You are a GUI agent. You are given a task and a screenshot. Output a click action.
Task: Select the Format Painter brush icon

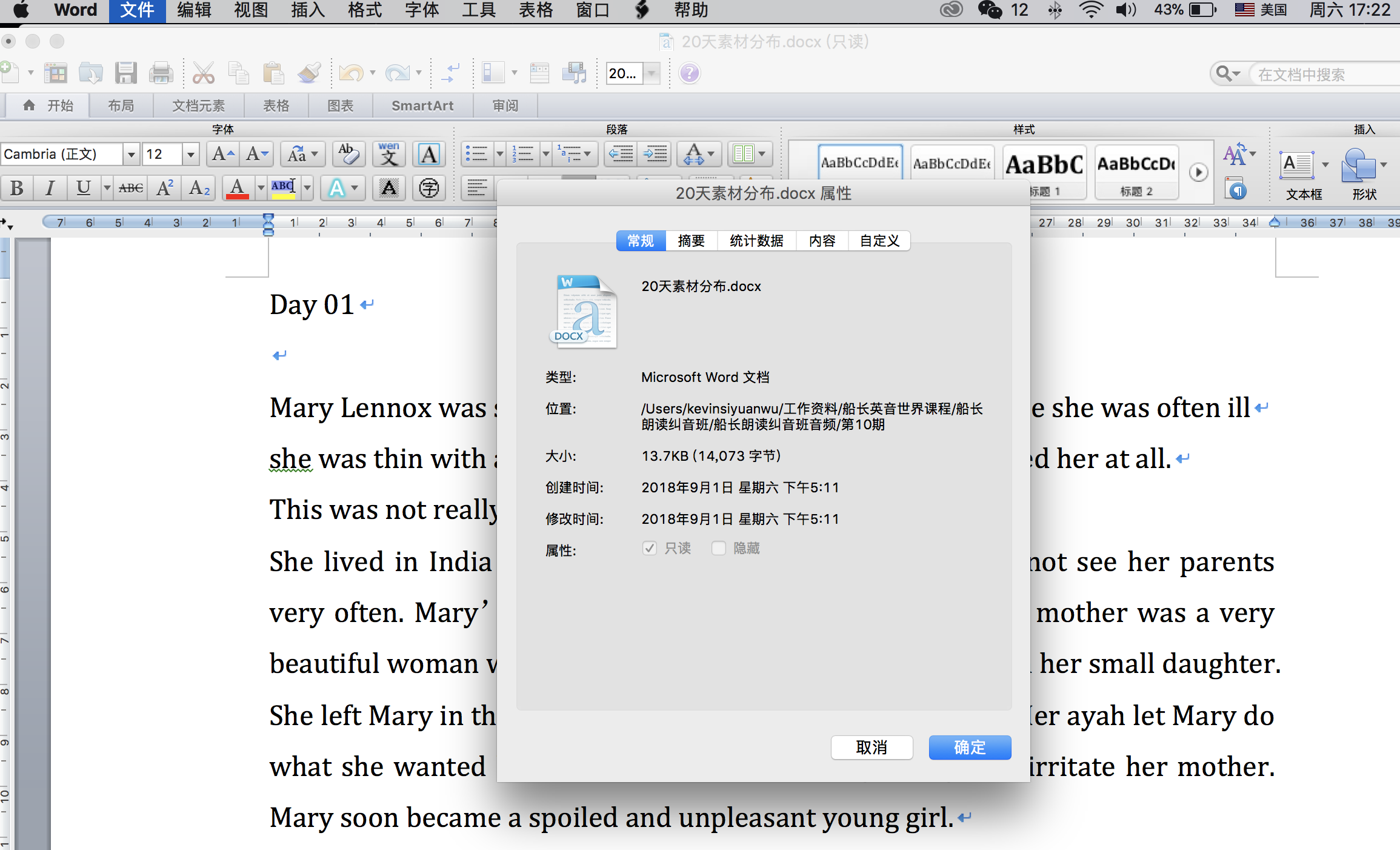308,73
